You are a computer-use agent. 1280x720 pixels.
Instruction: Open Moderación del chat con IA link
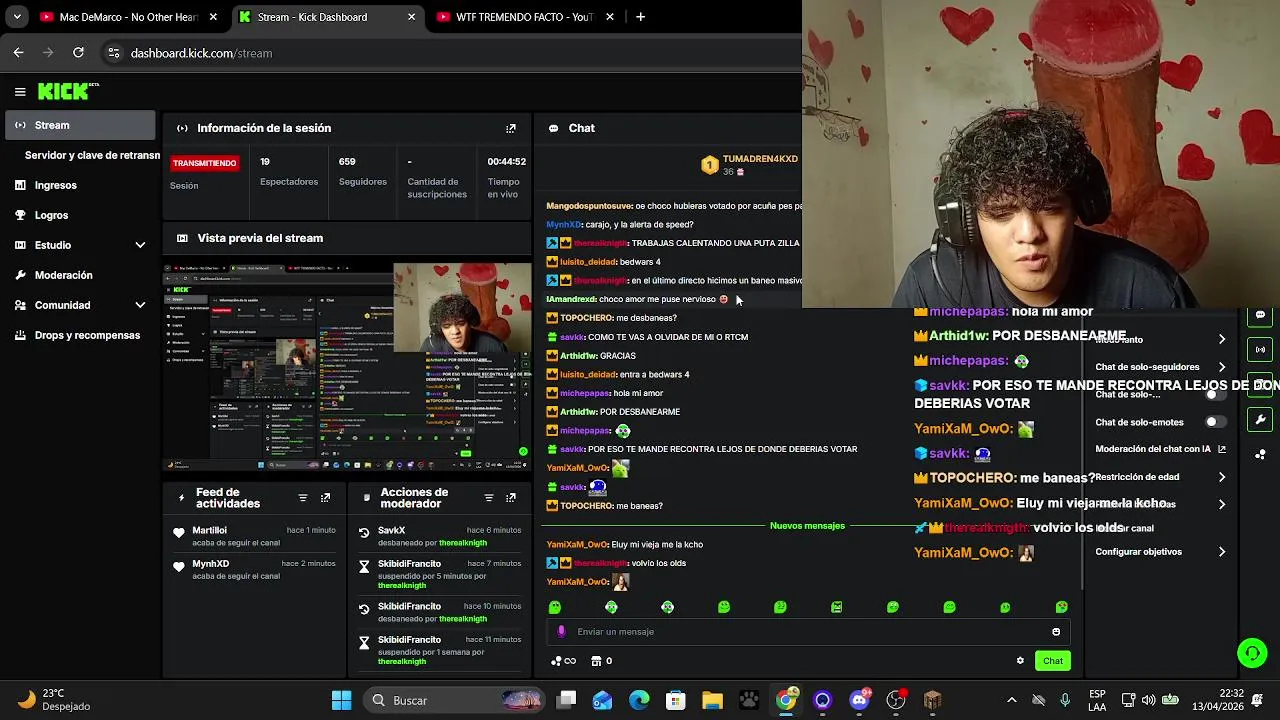pos(1160,449)
